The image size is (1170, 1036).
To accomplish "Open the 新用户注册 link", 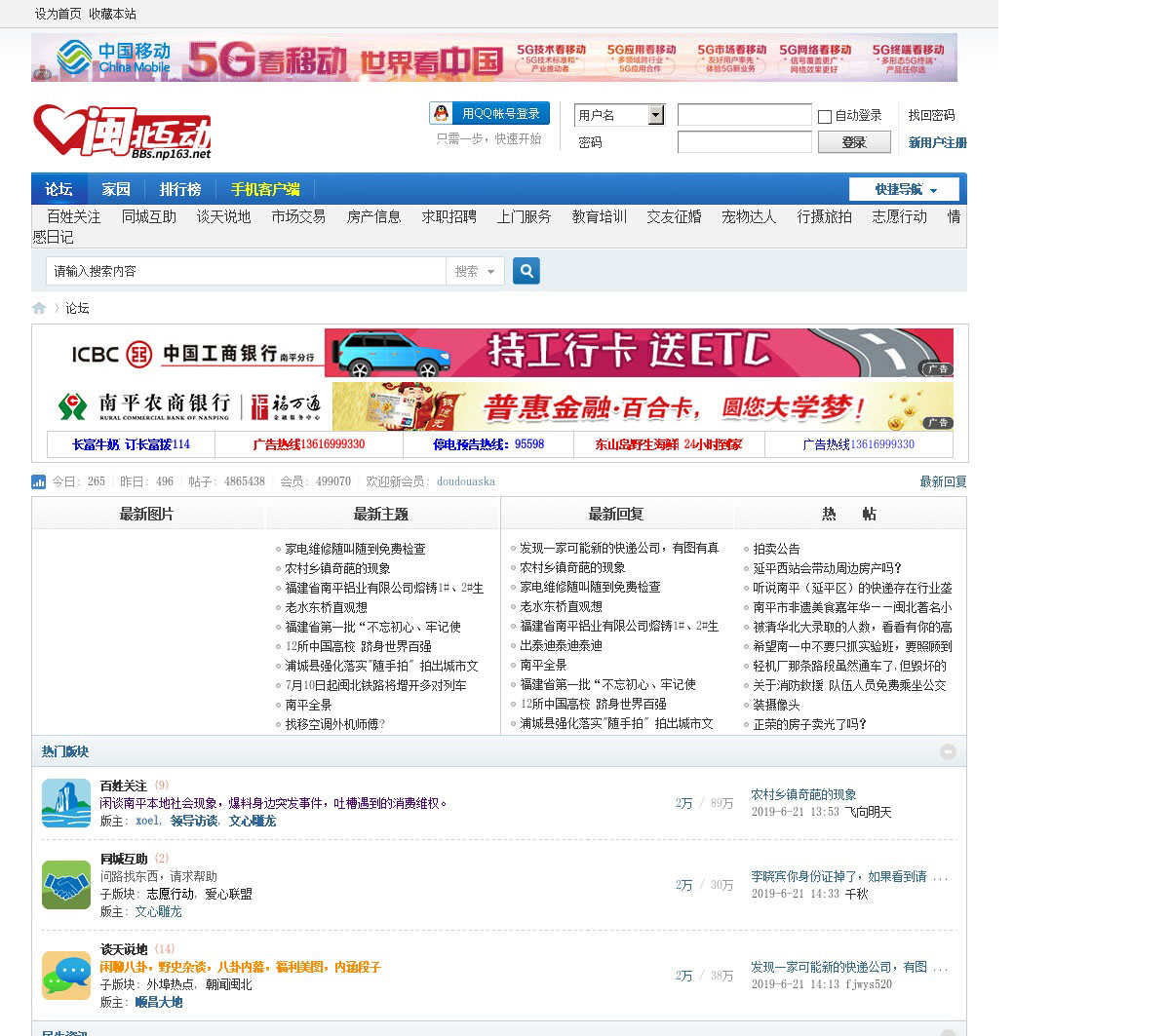I will (937, 142).
